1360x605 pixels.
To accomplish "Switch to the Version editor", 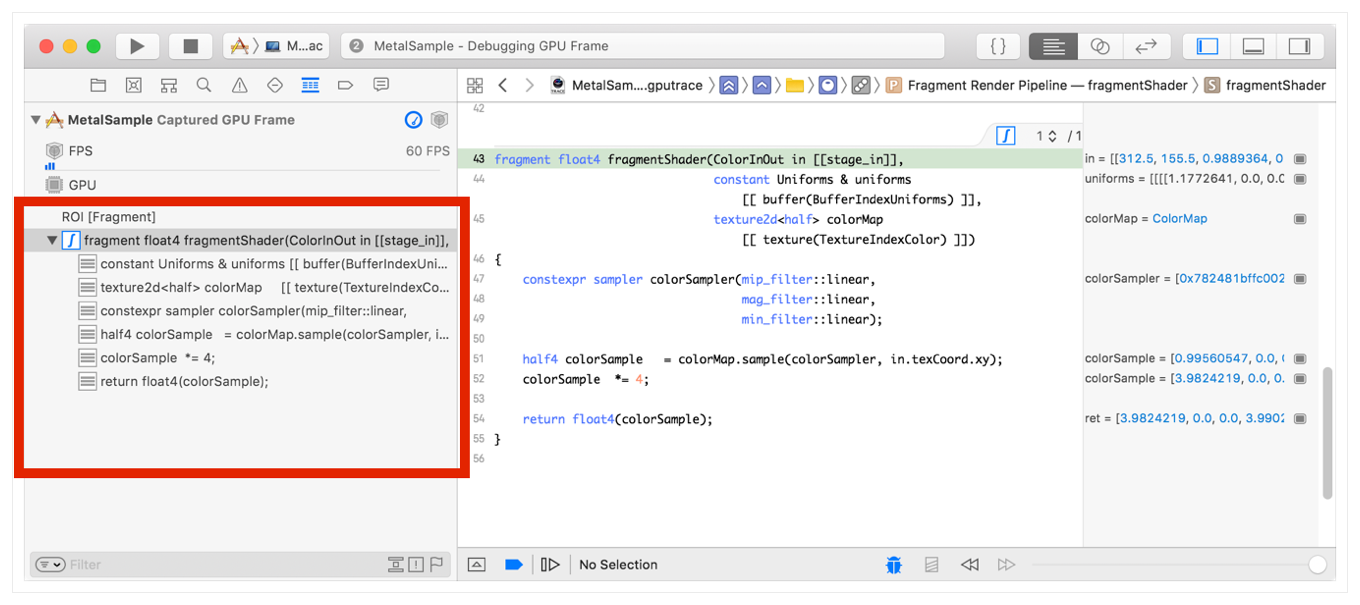I will (1146, 46).
